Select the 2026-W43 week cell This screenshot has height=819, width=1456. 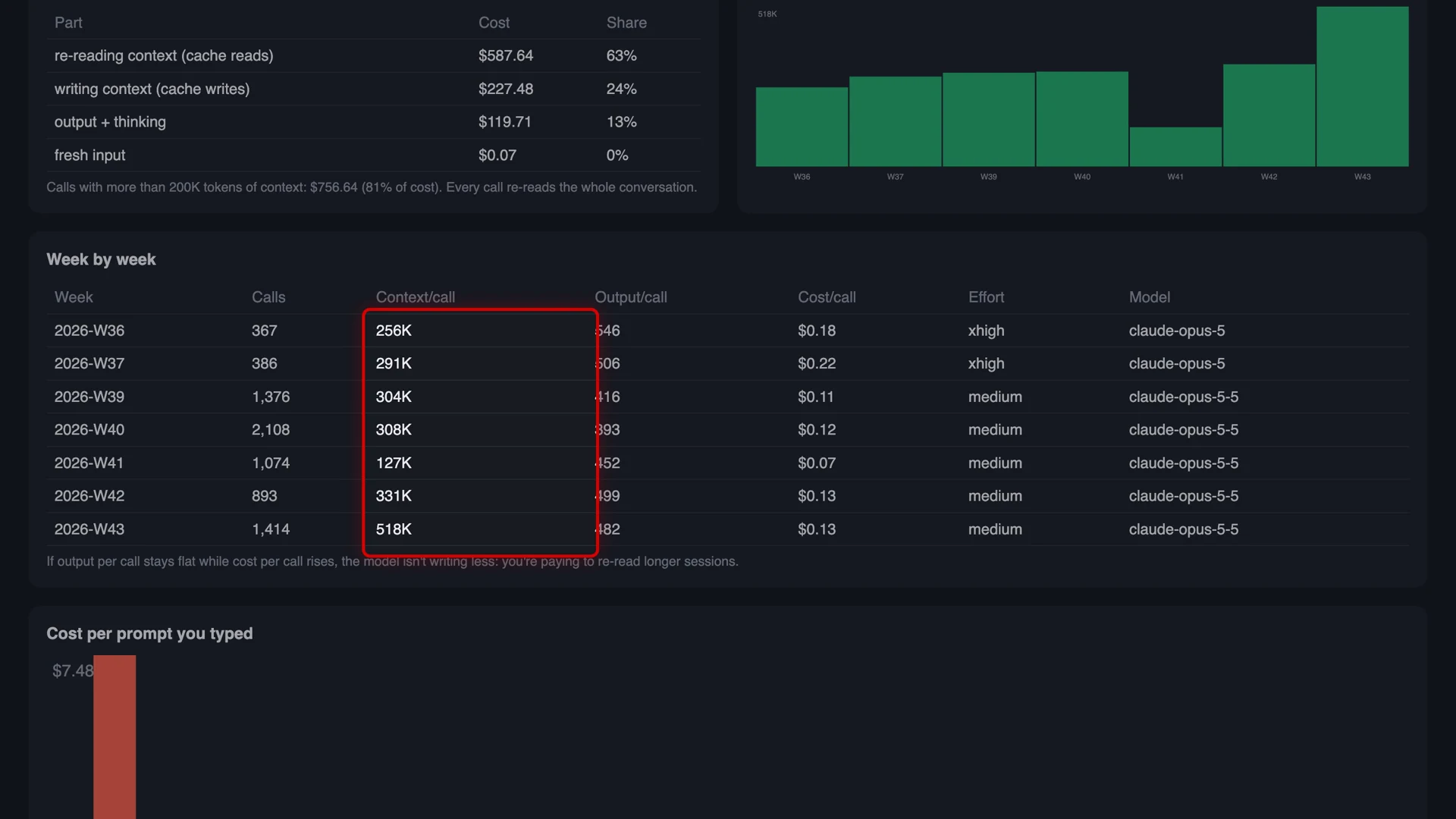pyautogui.click(x=89, y=529)
